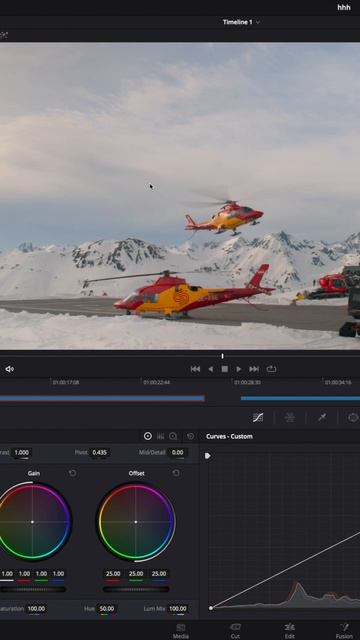Stop playback
360x640 pixels.
[x=224, y=369]
